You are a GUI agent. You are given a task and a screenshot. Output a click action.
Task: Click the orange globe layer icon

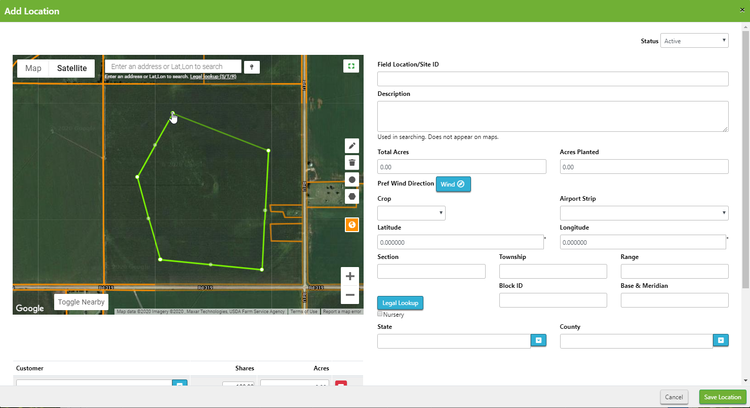click(x=352, y=225)
